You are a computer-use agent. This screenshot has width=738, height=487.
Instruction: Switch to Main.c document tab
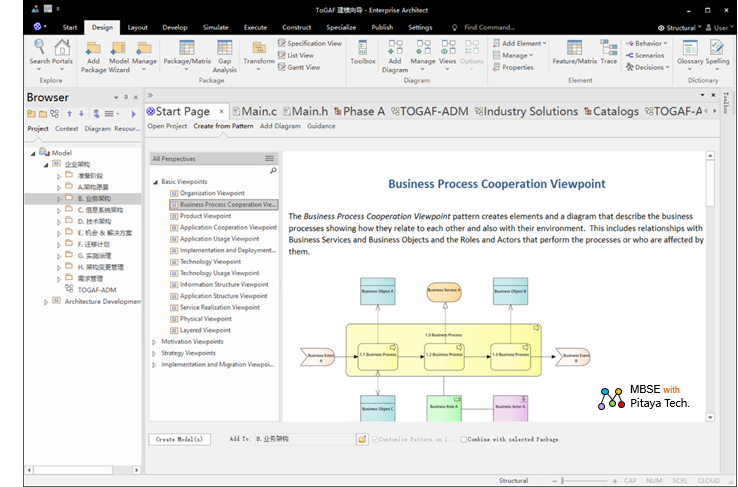255,112
